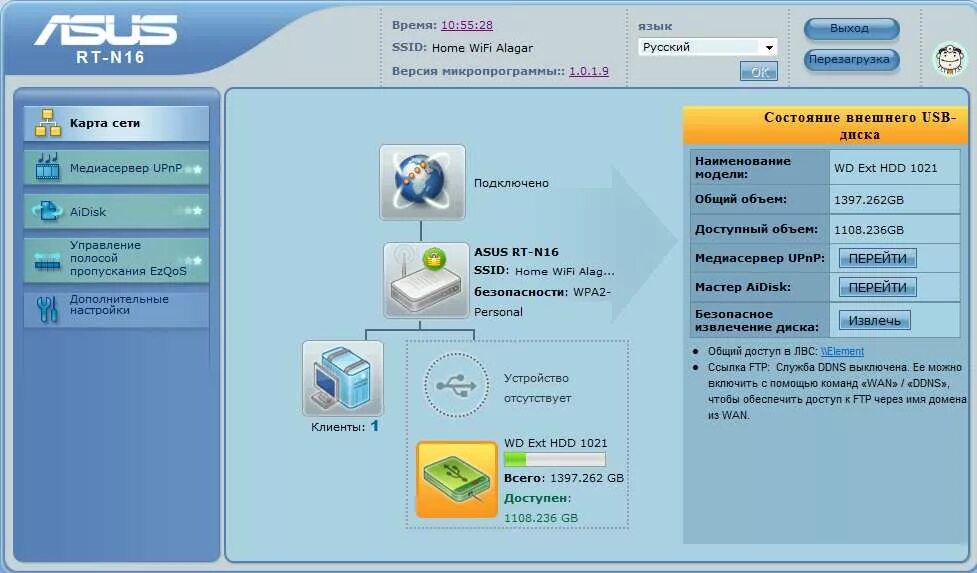Screen dimensions: 977x573
Task: Click the Перезагрузка reboot button
Action: 851,60
